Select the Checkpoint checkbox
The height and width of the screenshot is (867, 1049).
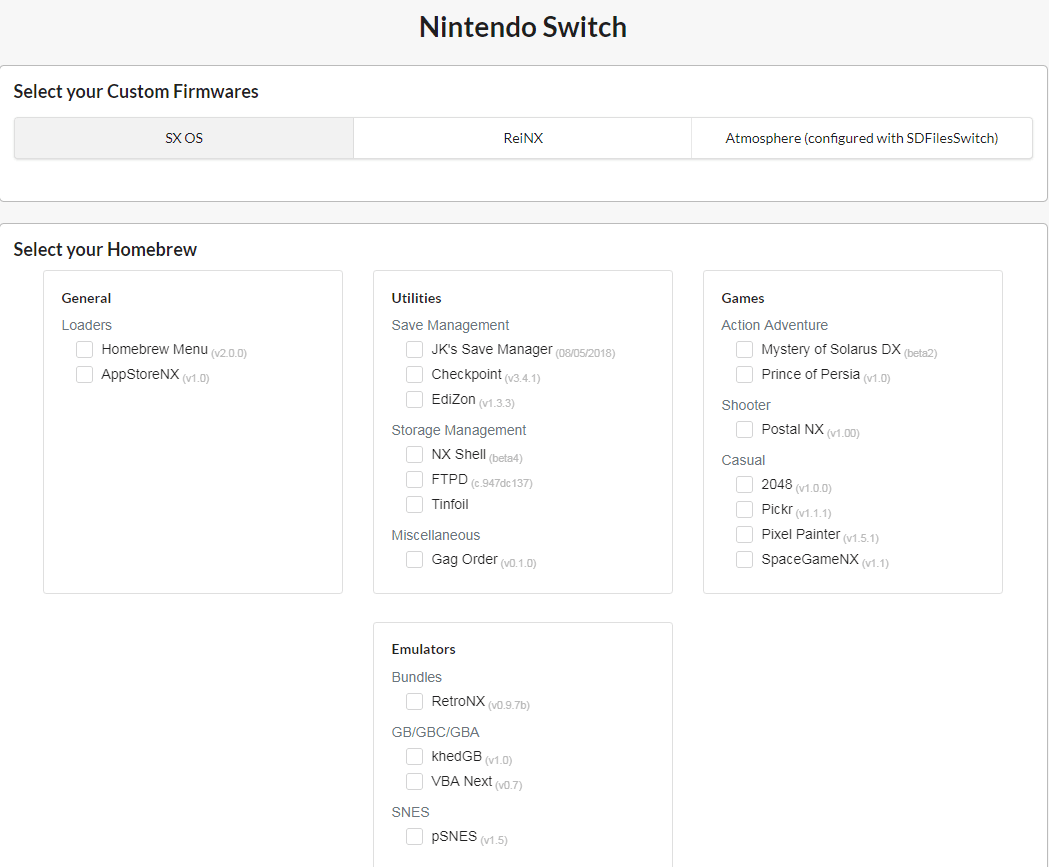point(414,374)
